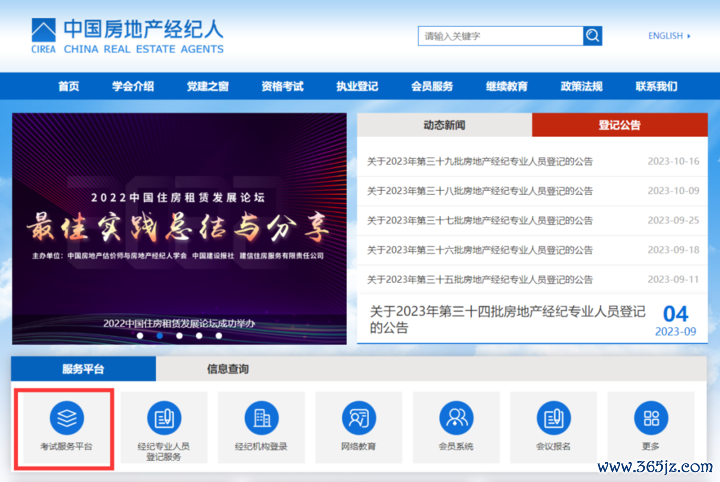Click the date 2023-09-18
This screenshot has height=482, width=720.
click(x=673, y=250)
